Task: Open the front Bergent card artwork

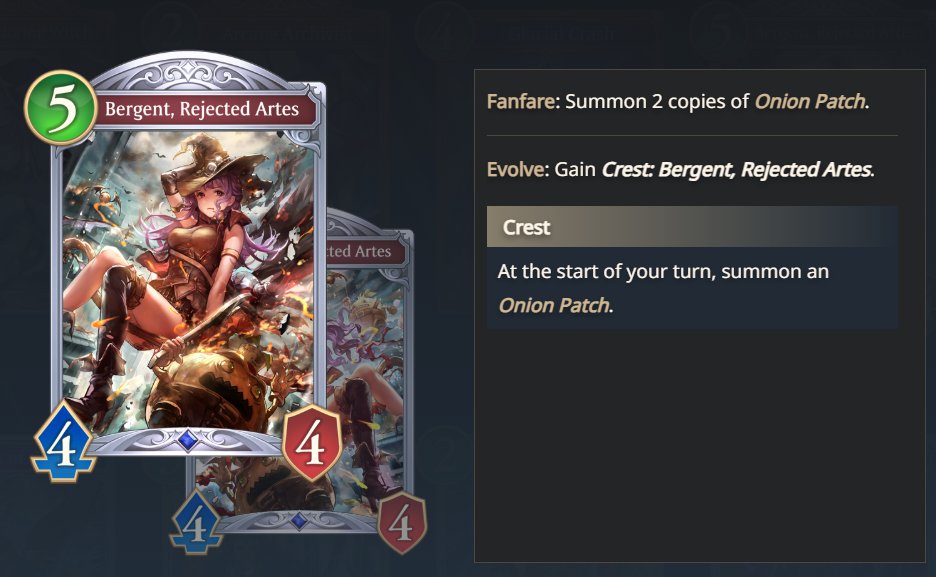Action: 188,280
